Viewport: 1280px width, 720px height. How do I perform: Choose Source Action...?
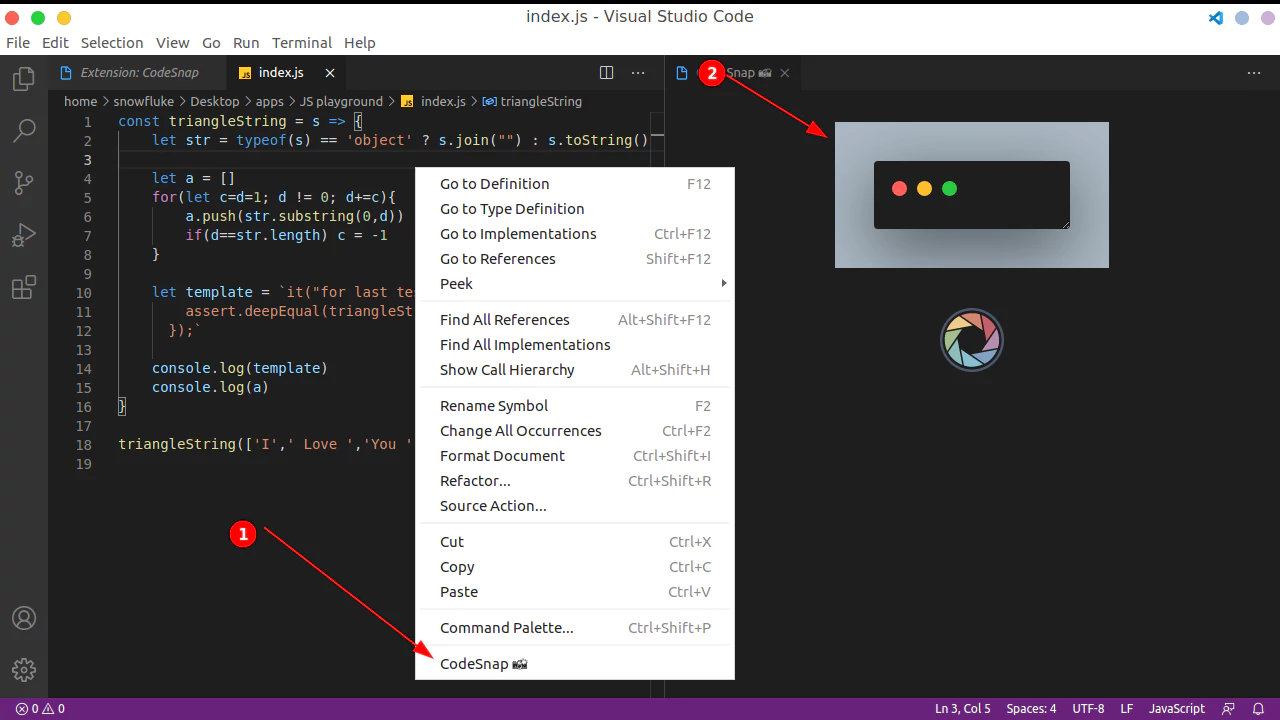575,506
